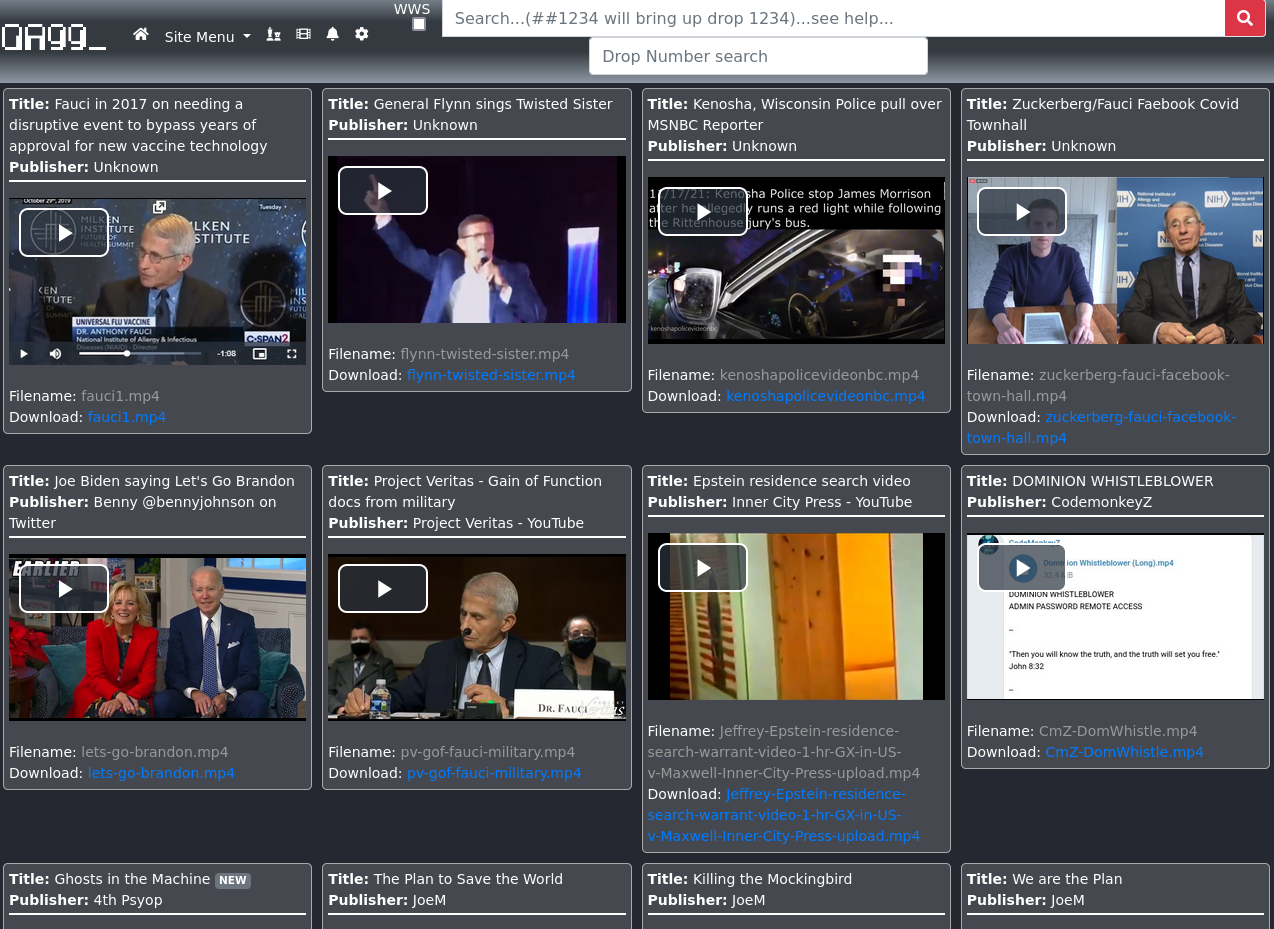Viewport: 1274px width, 929px height.
Task: Download kenoshapolicevideonbc.mp4
Action: click(x=826, y=396)
